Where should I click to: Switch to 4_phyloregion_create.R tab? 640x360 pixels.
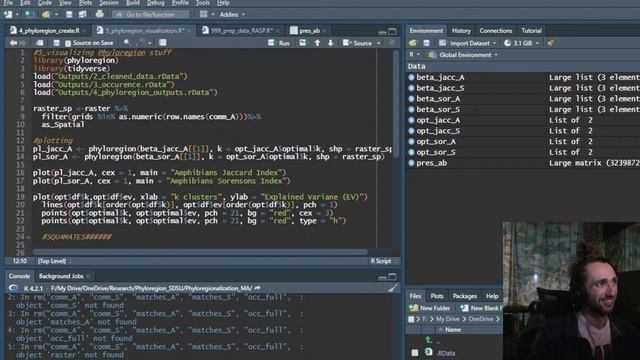coord(49,31)
